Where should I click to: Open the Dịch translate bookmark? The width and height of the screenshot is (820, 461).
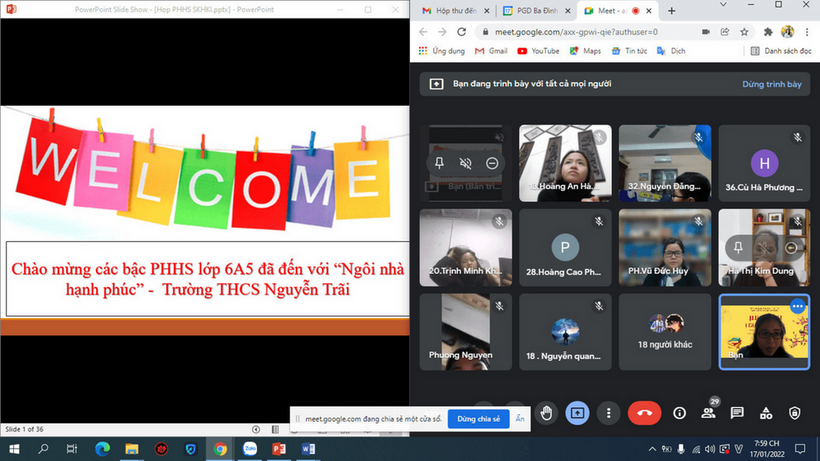coord(671,51)
